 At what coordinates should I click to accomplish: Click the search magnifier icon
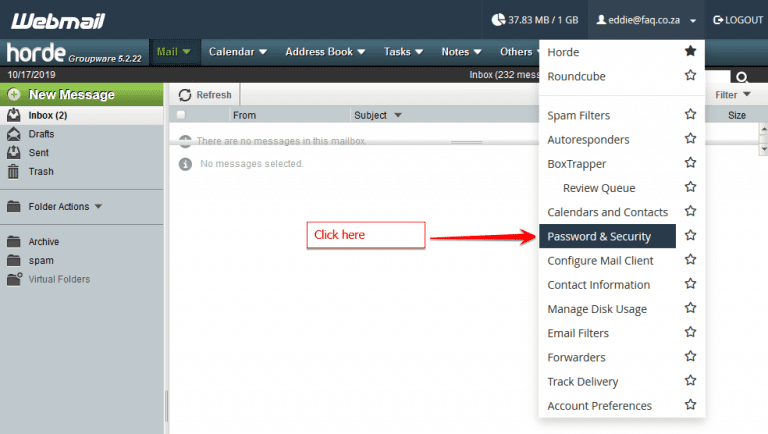741,77
